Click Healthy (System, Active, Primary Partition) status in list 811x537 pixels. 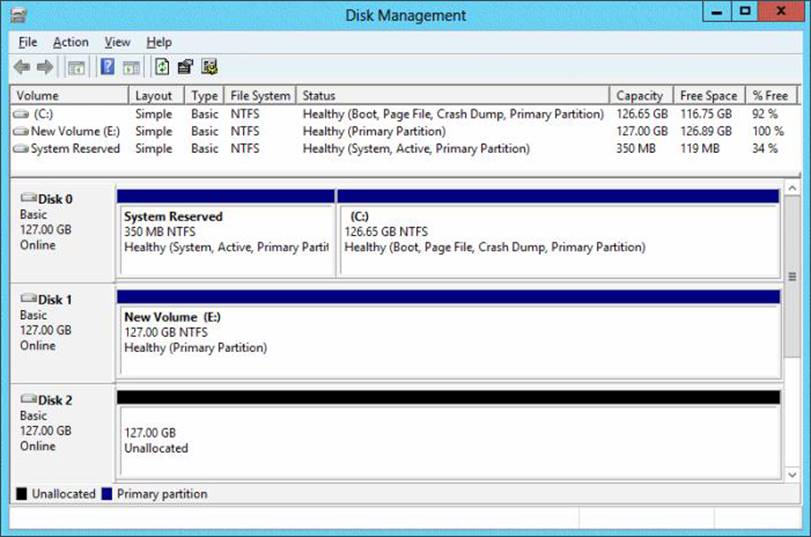point(416,149)
